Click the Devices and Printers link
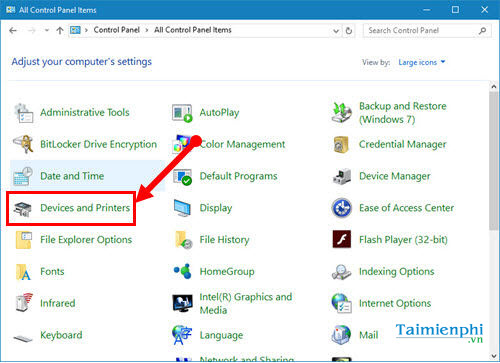The image size is (500, 363). [x=85, y=208]
